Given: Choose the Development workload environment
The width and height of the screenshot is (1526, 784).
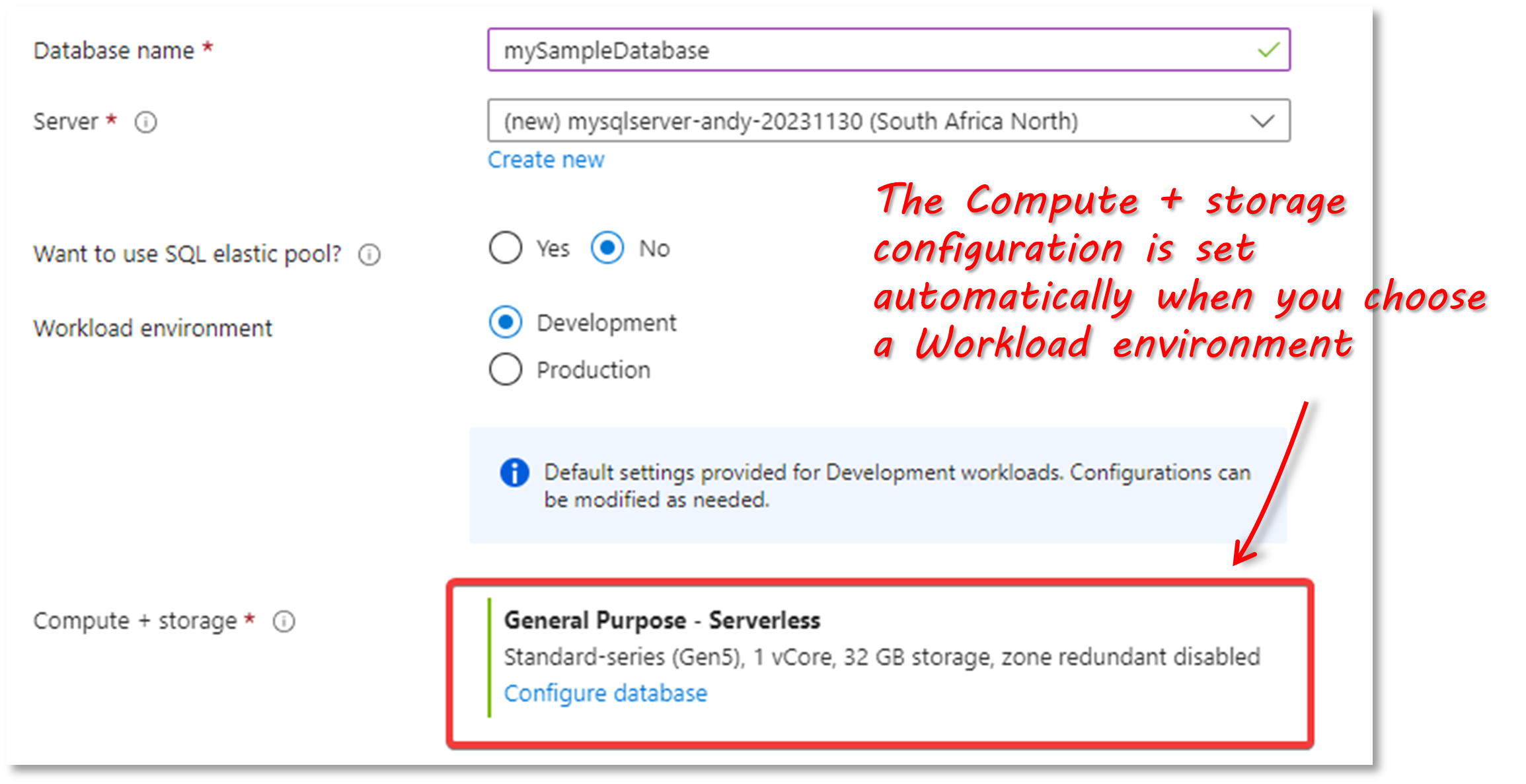Looking at the screenshot, I should 506,322.
